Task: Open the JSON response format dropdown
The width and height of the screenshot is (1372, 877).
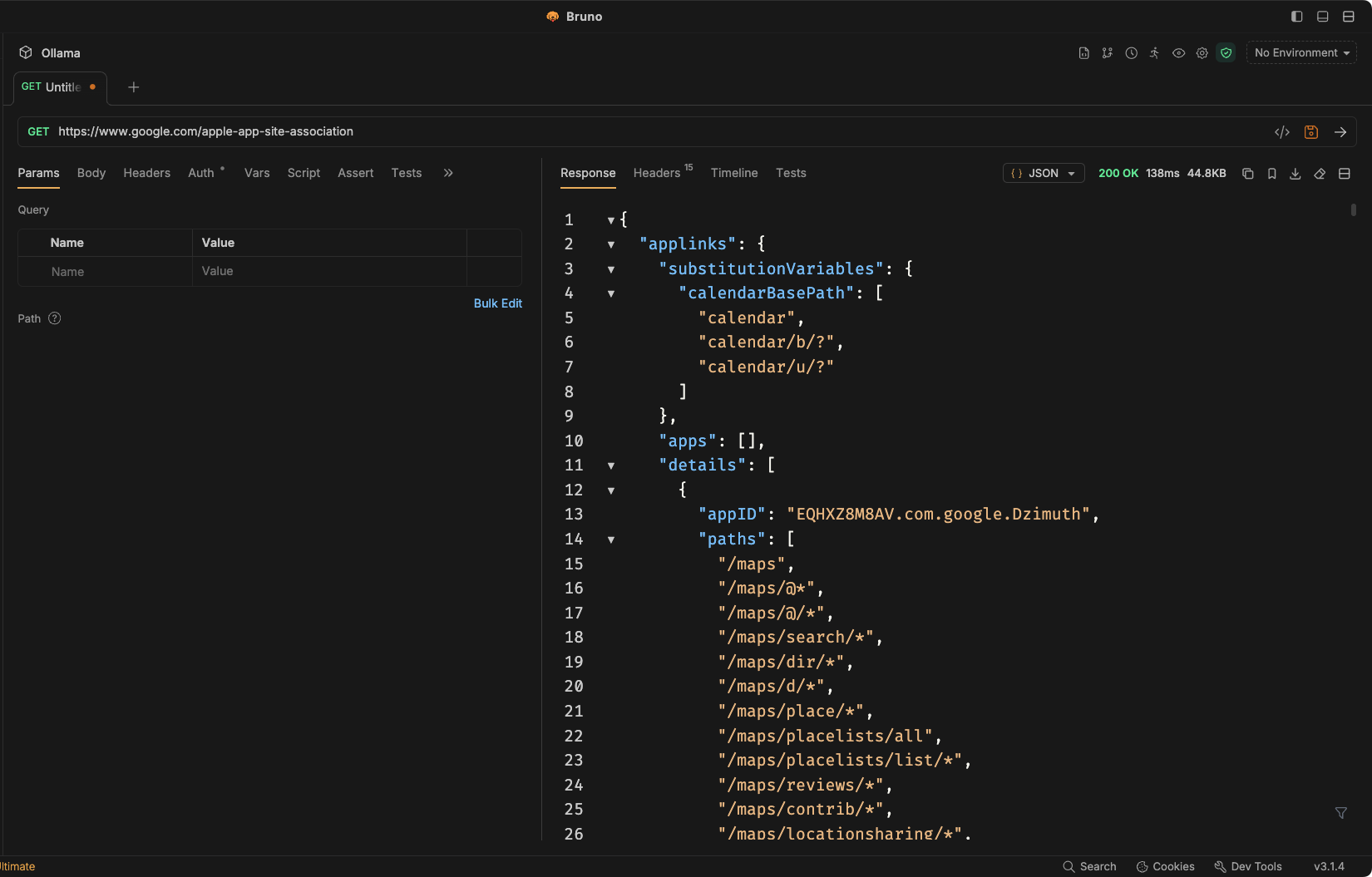Action: tap(1044, 174)
